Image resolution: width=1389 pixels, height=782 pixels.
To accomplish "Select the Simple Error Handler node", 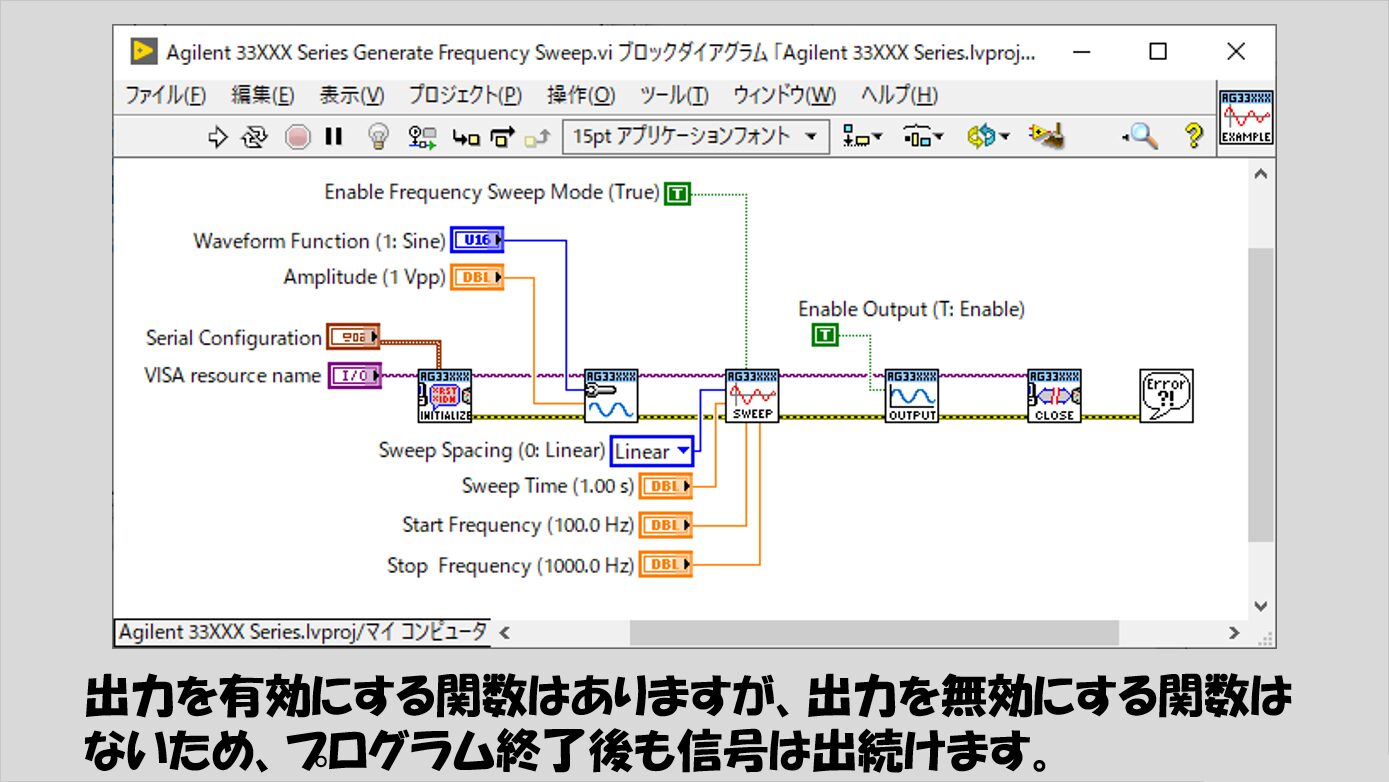I will pyautogui.click(x=1166, y=396).
